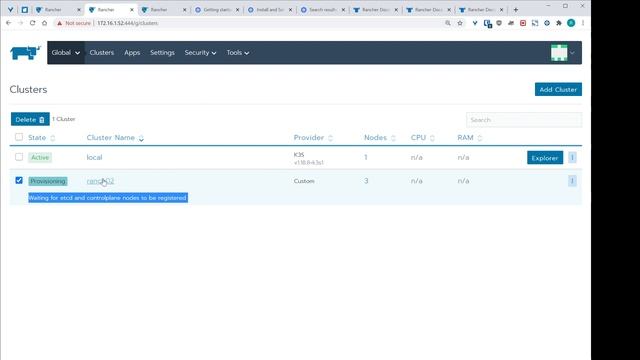Delete the selected cluster
This screenshot has height=360, width=640.
coord(30,119)
